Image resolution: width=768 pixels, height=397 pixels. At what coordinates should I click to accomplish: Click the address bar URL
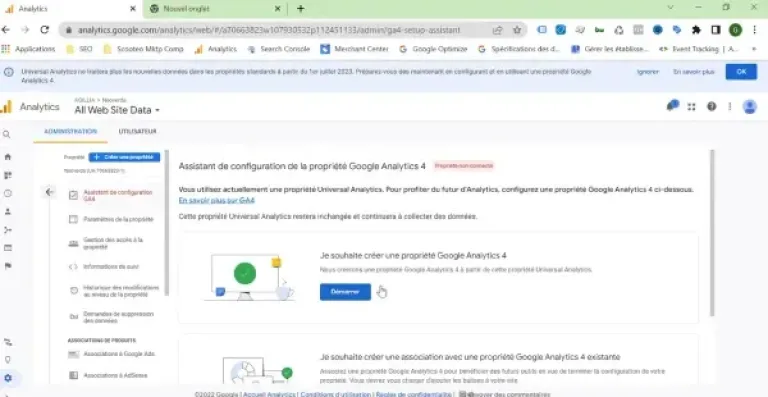click(269, 30)
